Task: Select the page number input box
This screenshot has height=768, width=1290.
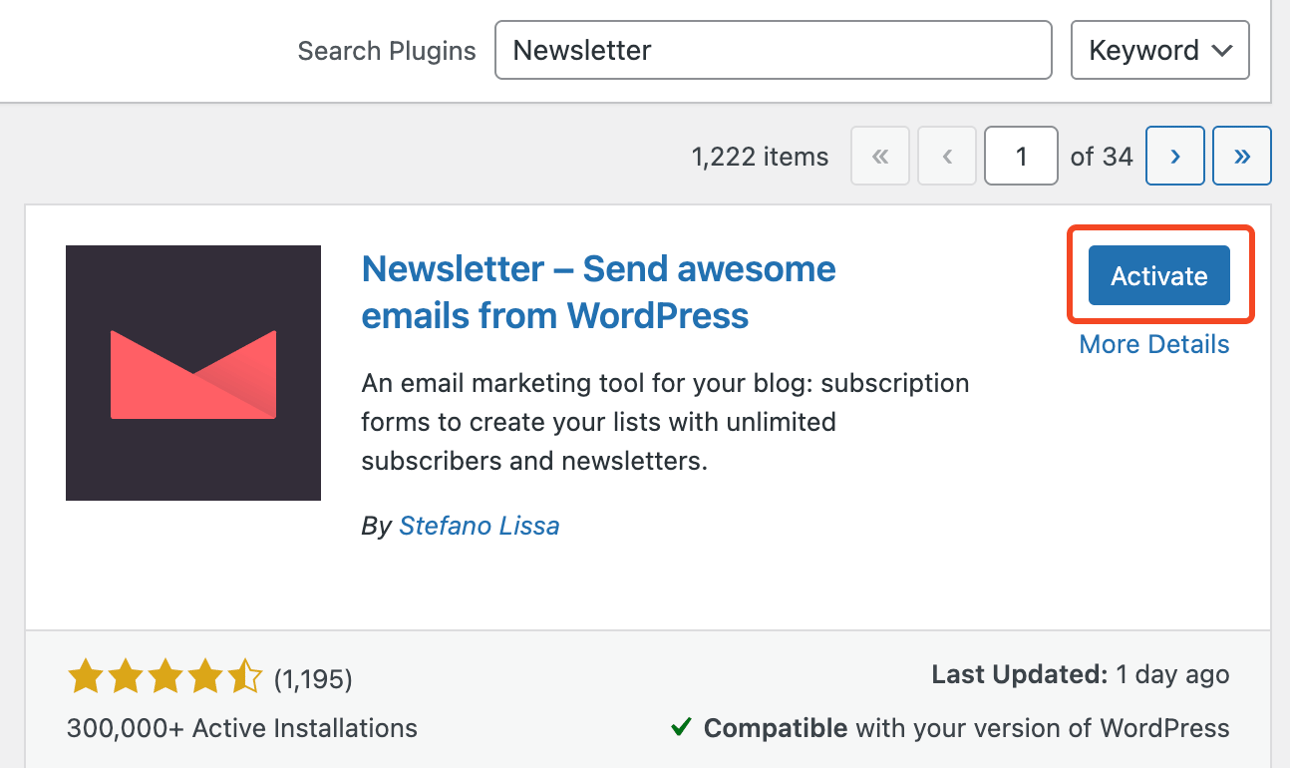Action: [x=1020, y=155]
